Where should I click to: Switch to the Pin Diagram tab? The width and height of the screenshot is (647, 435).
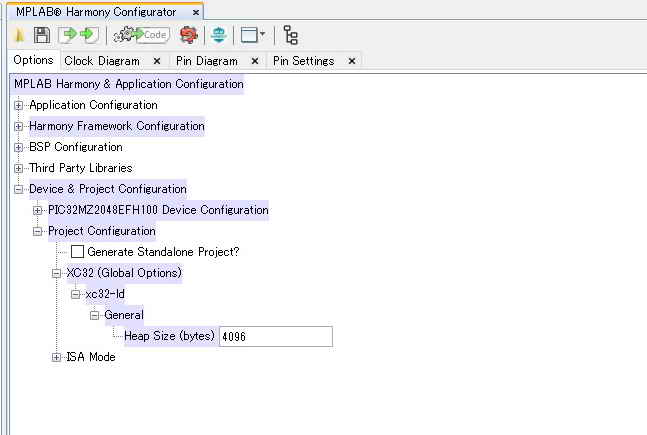[x=207, y=61]
